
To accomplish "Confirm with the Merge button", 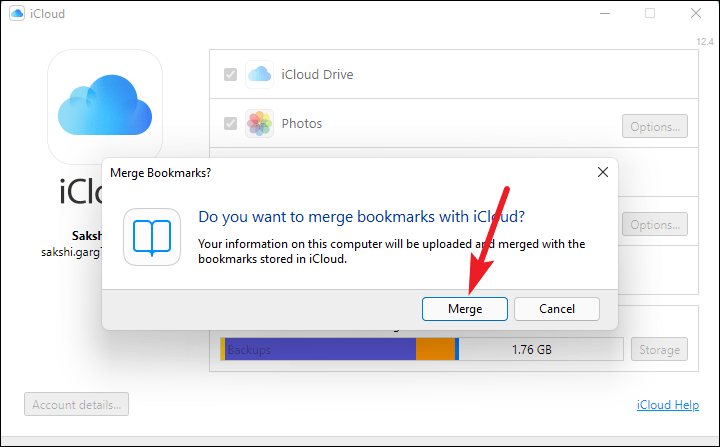I will [465, 309].
